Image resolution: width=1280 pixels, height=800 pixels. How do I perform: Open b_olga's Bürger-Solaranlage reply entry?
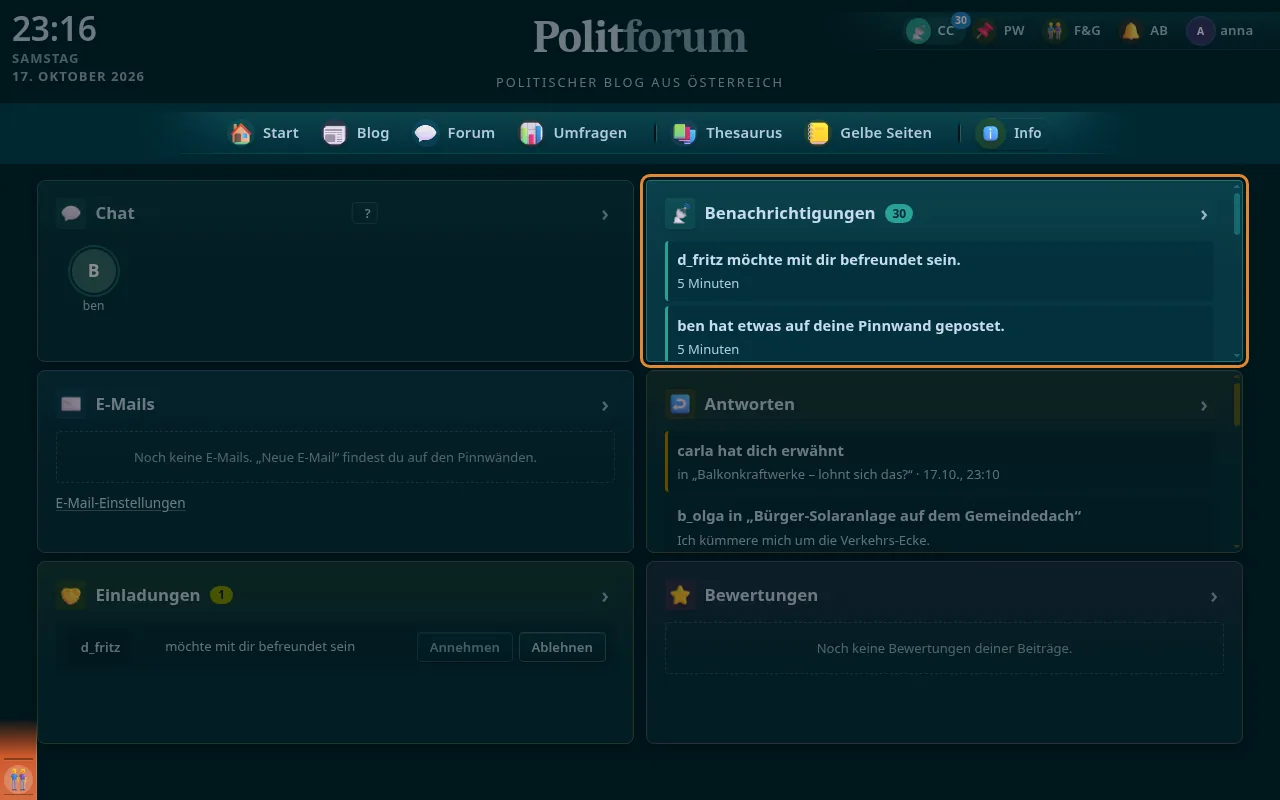point(939,525)
